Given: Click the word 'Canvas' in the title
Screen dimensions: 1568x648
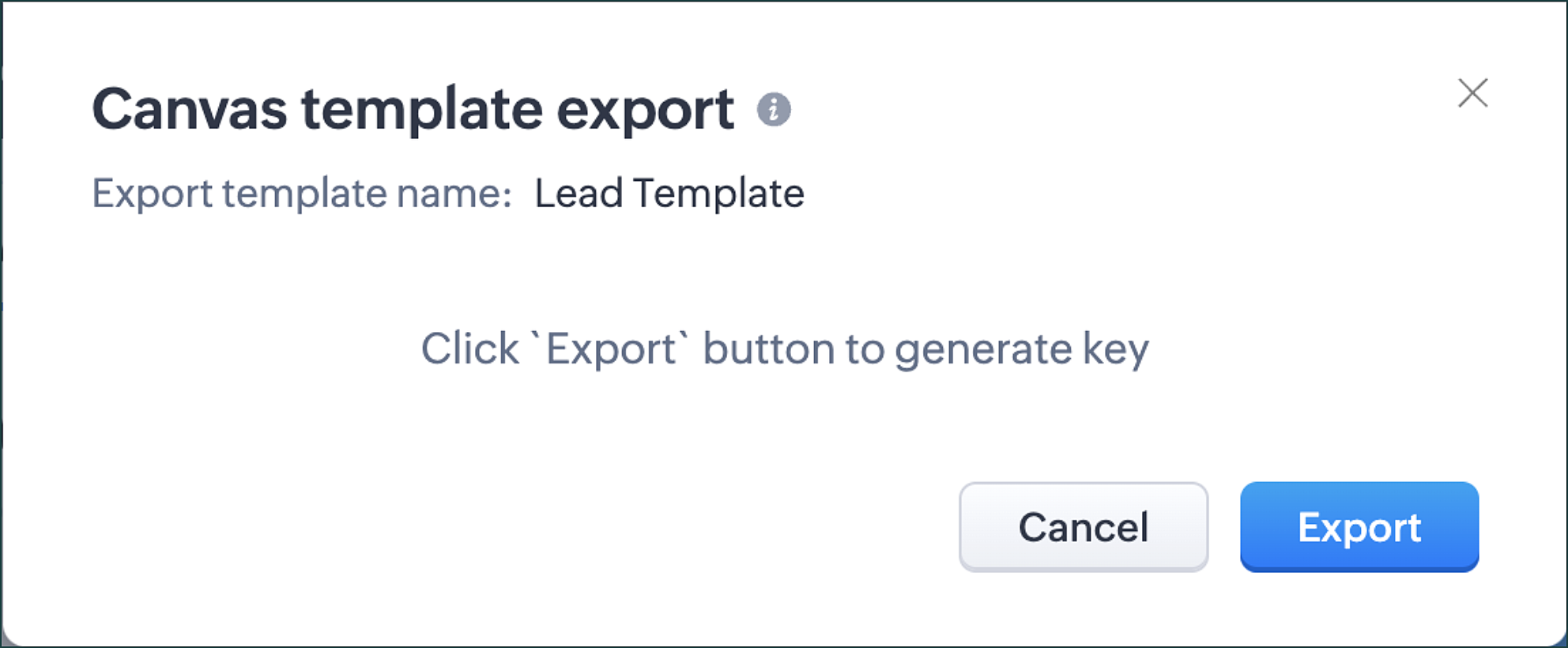Looking at the screenshot, I should (x=190, y=109).
